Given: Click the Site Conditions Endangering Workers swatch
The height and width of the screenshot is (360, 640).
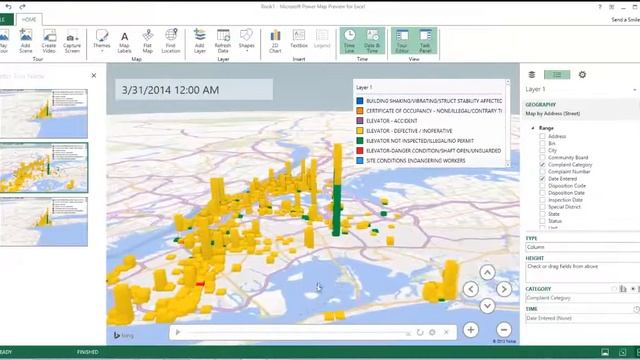Looking at the screenshot, I should 360,161.
